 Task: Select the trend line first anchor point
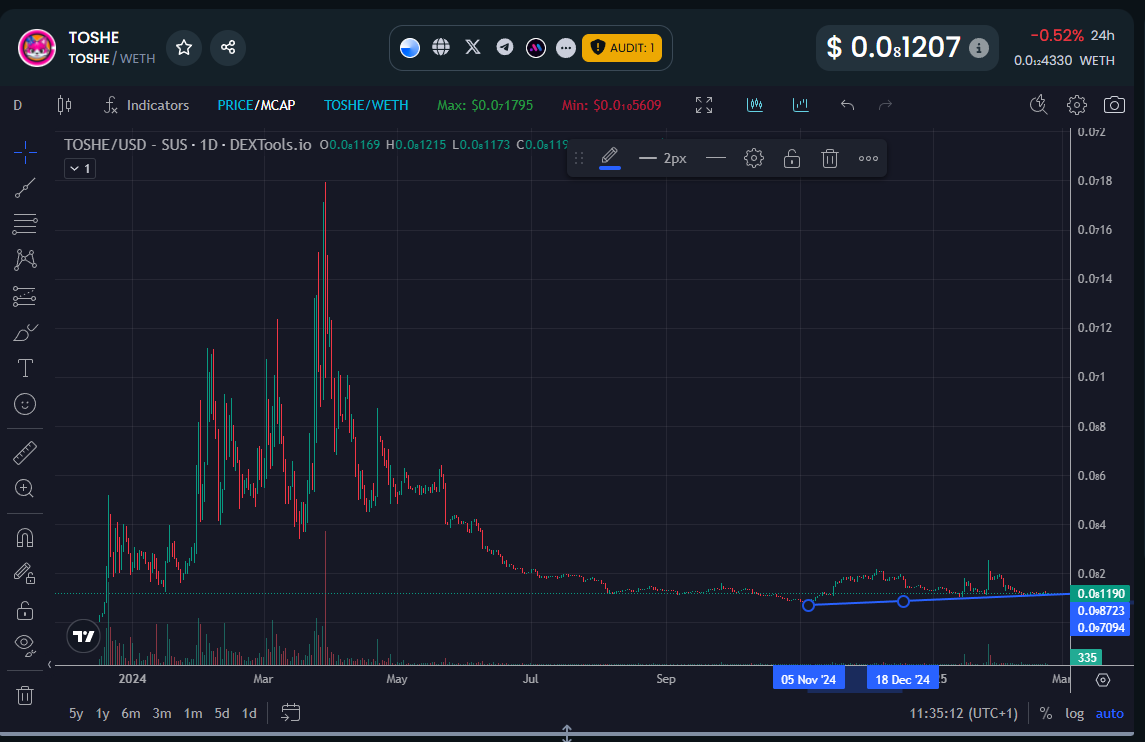click(808, 605)
